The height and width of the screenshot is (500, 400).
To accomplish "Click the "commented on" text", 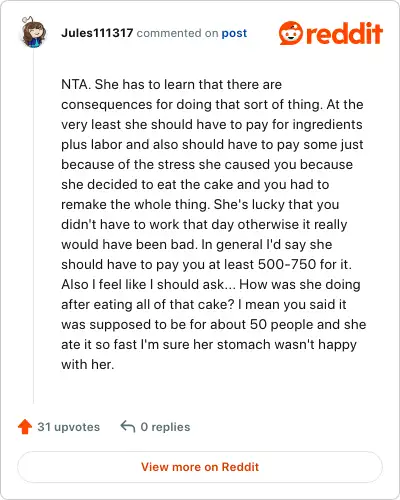I will (177, 33).
